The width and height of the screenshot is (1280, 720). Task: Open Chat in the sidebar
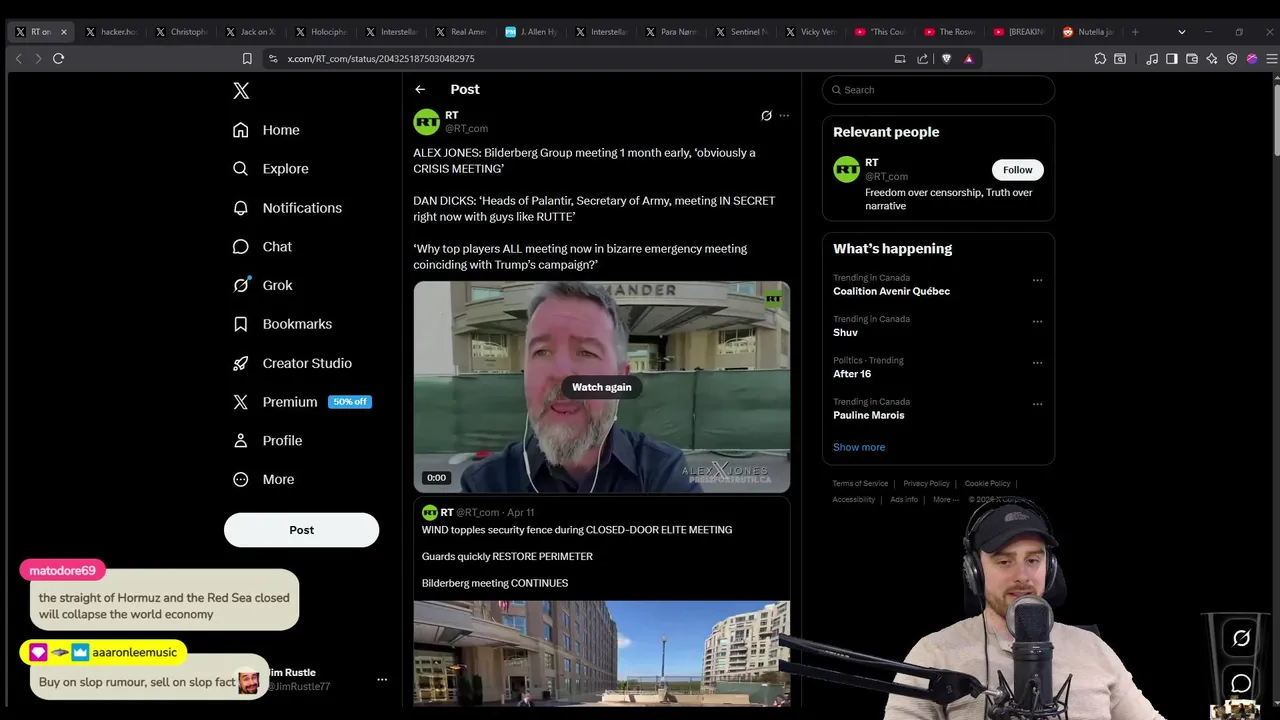pos(262,247)
